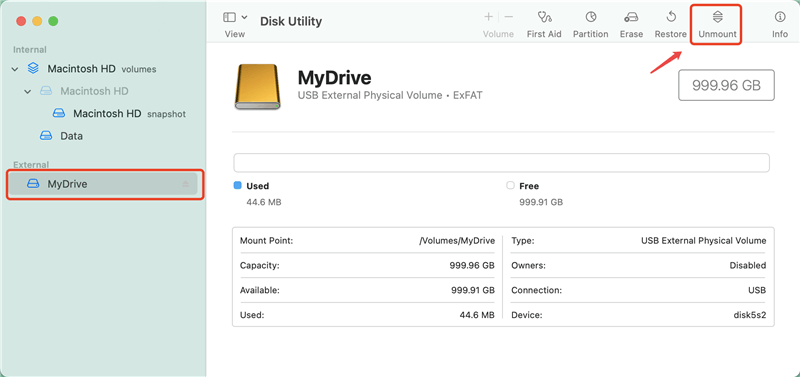Add a volume with plus button

tap(488, 17)
